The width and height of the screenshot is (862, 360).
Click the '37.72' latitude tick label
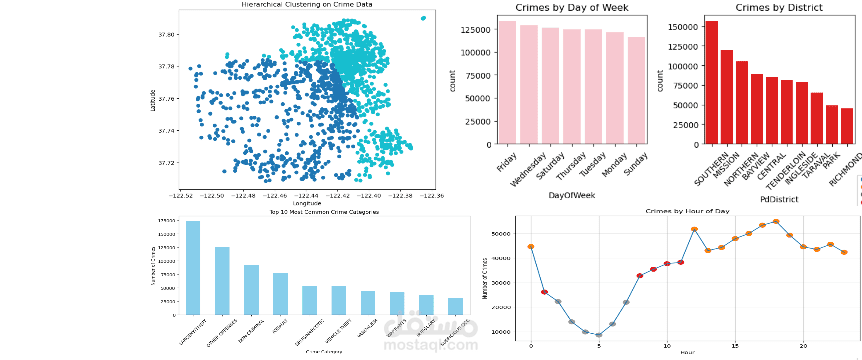(166, 163)
